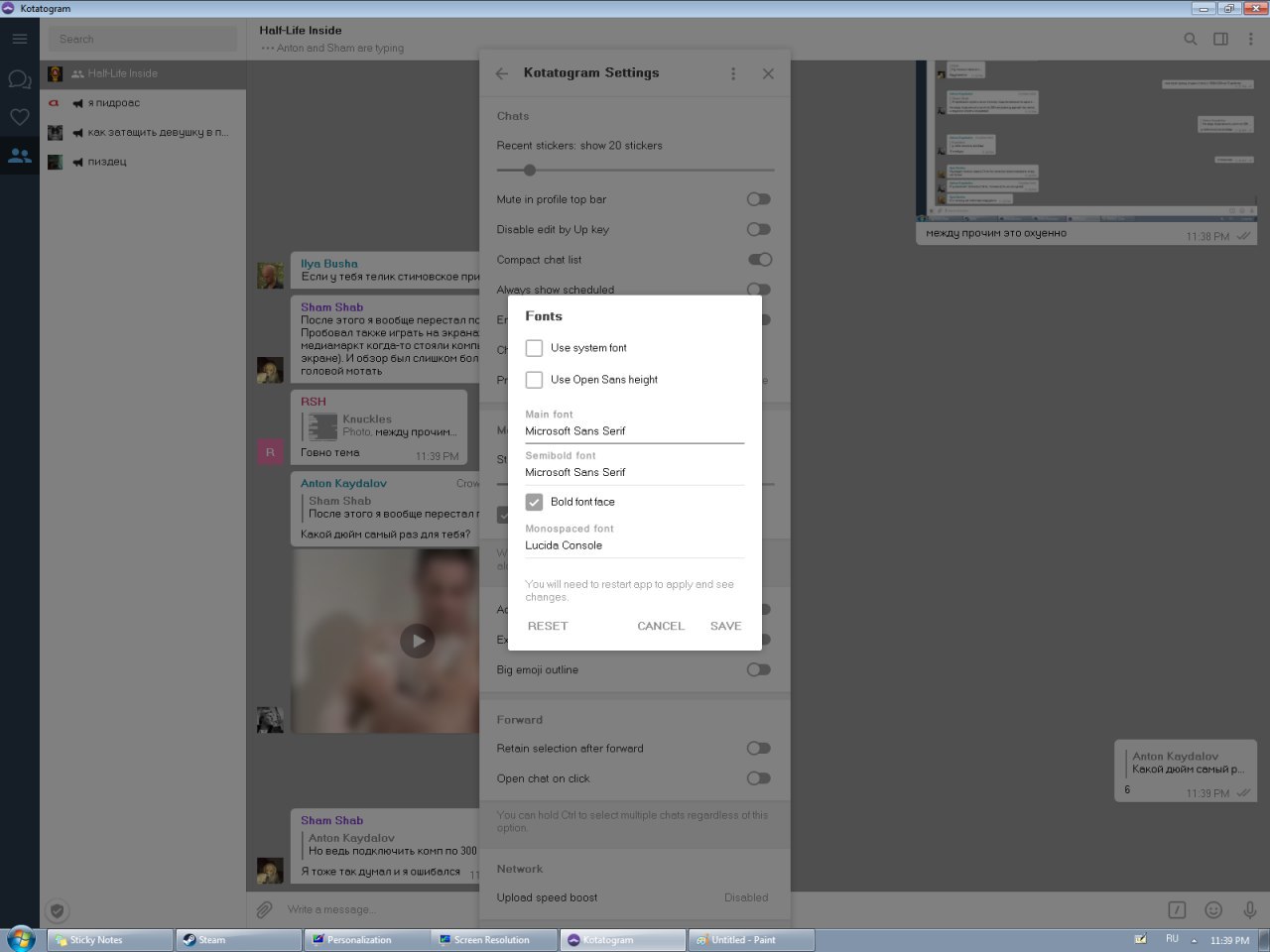The image size is (1270, 952).
Task: Play the blurred video message
Action: 418,641
